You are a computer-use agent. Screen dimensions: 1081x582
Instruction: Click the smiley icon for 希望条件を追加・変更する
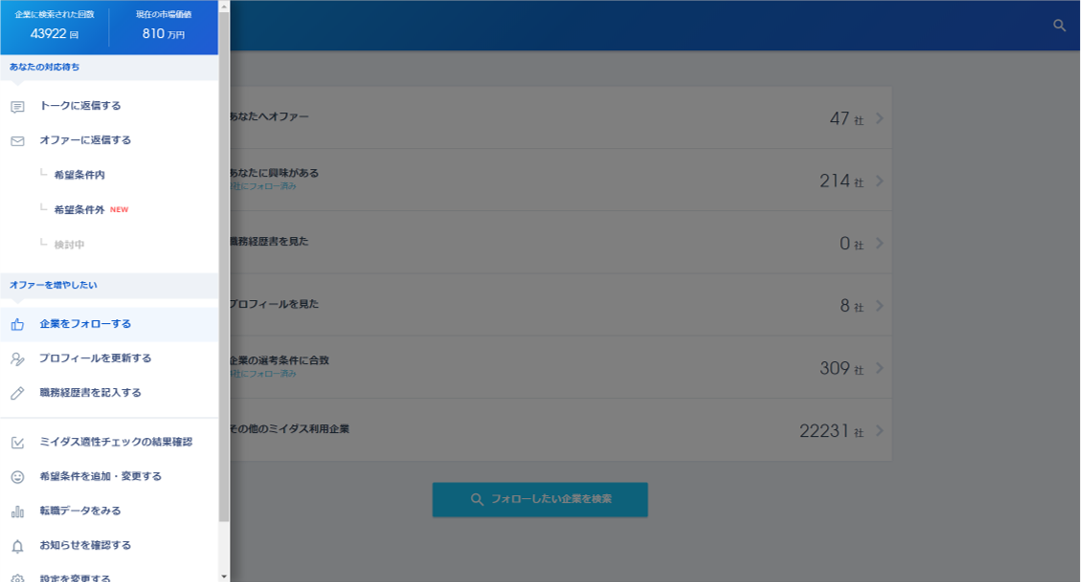pos(18,477)
